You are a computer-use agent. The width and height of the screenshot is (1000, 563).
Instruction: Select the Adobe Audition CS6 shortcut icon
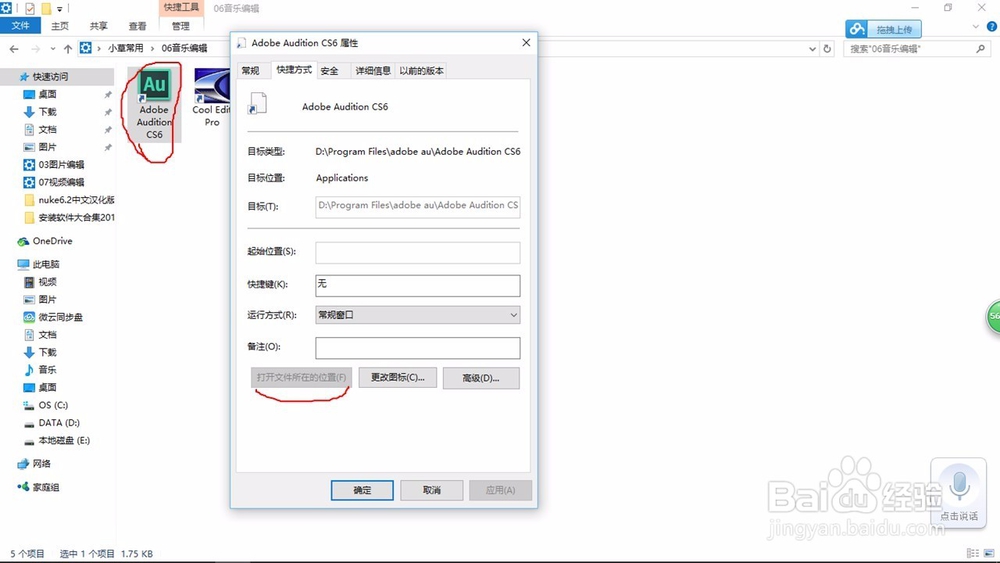point(154,105)
